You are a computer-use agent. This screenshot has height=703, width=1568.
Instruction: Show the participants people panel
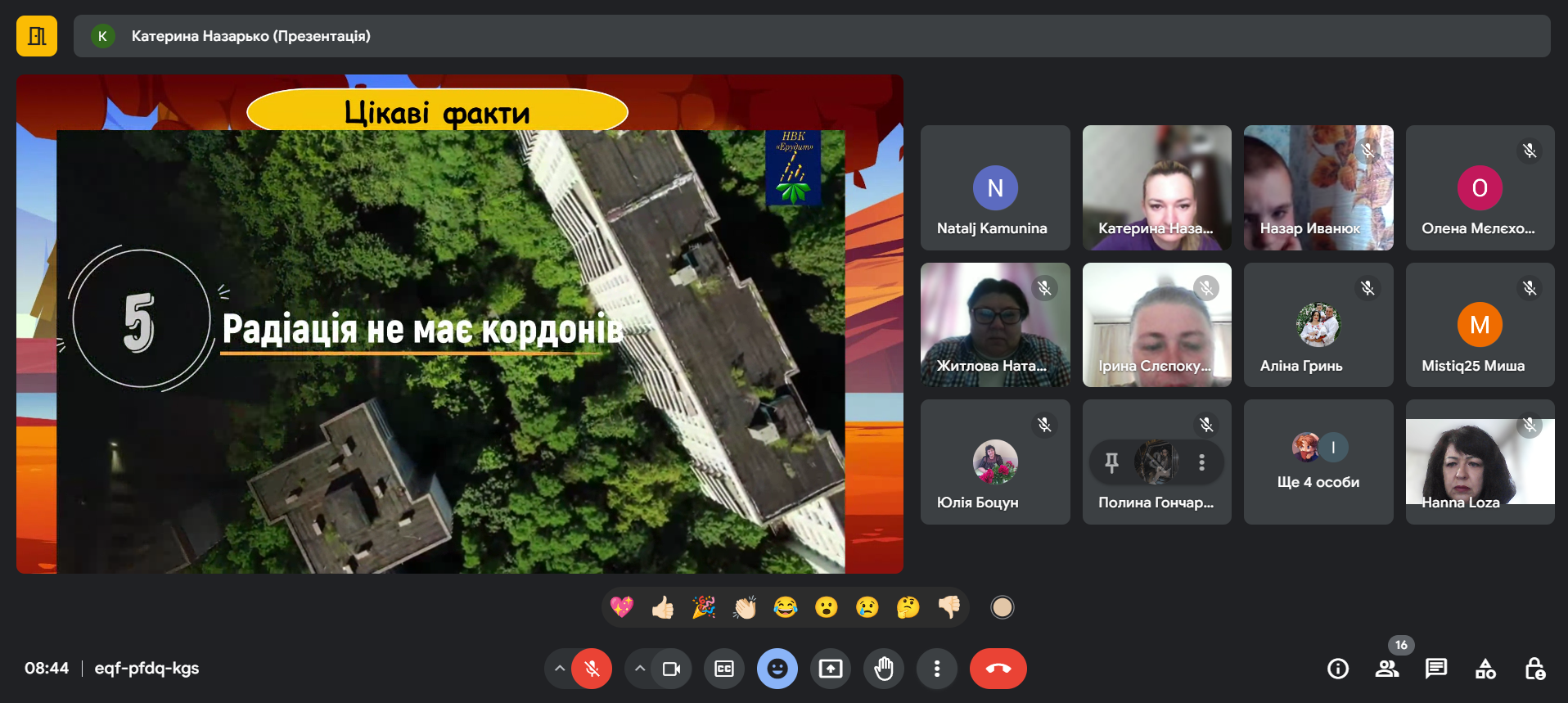click(1387, 669)
